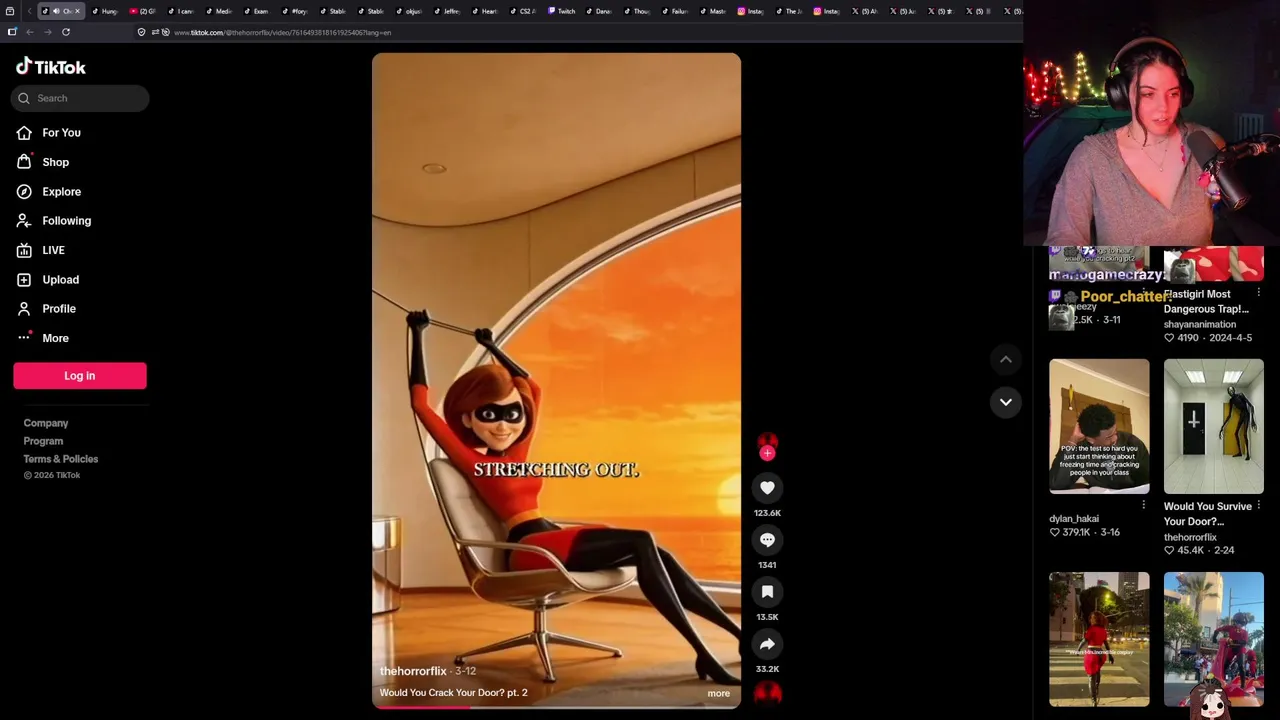
Task: Open the options menu for dylan_hakai video
Action: [1144, 505]
